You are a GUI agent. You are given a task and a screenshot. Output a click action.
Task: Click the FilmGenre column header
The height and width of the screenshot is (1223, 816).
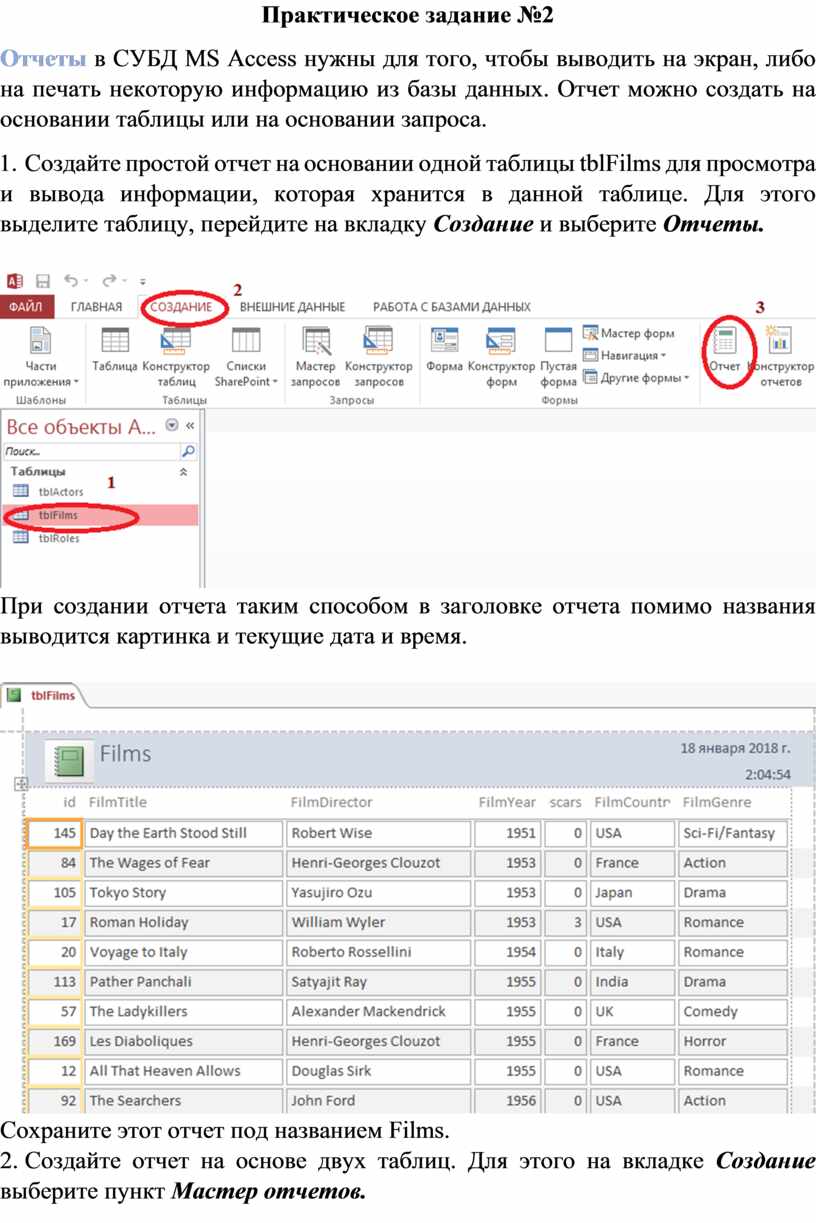pos(716,802)
